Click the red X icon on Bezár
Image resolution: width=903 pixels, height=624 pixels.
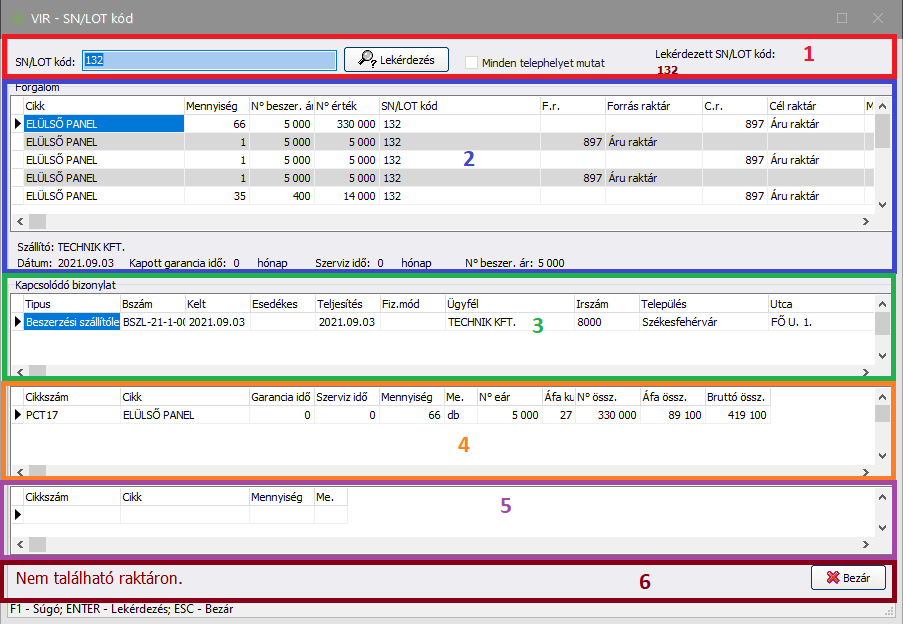[832, 578]
